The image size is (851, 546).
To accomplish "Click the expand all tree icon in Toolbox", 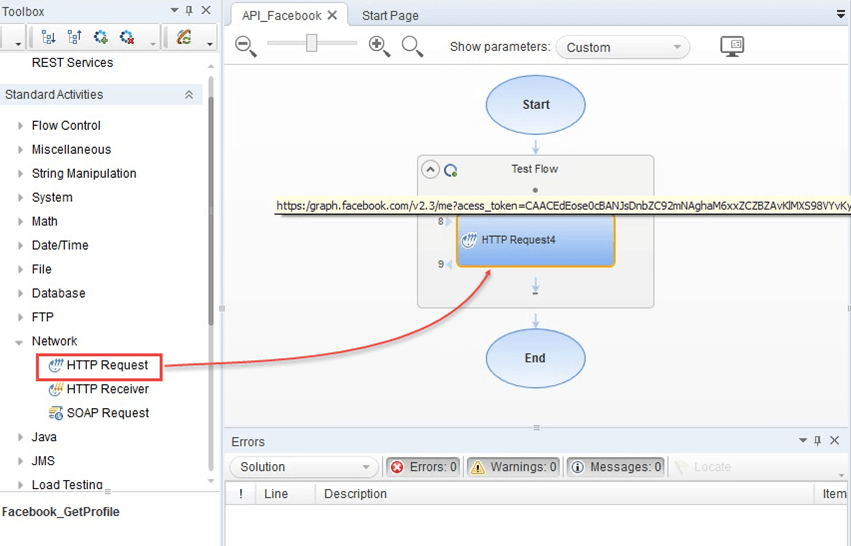I will point(48,38).
